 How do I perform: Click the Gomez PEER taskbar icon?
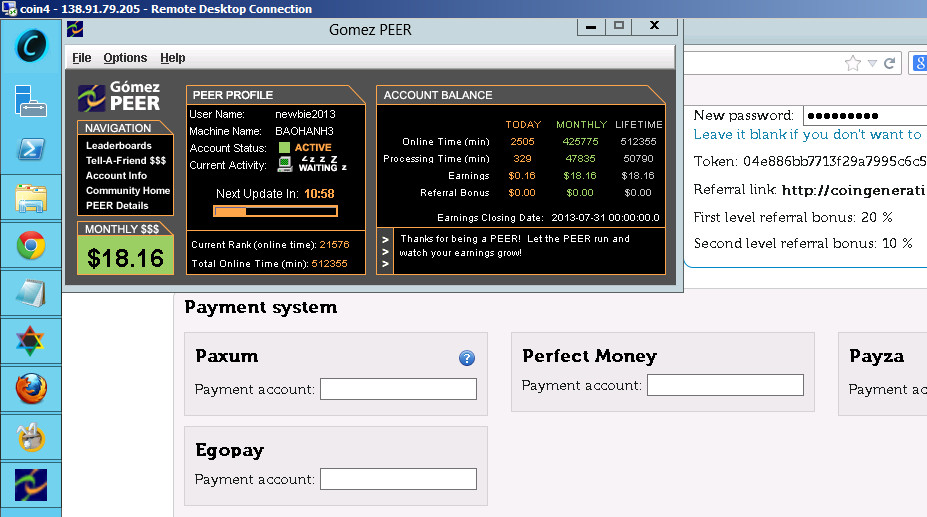pyautogui.click(x=31, y=484)
